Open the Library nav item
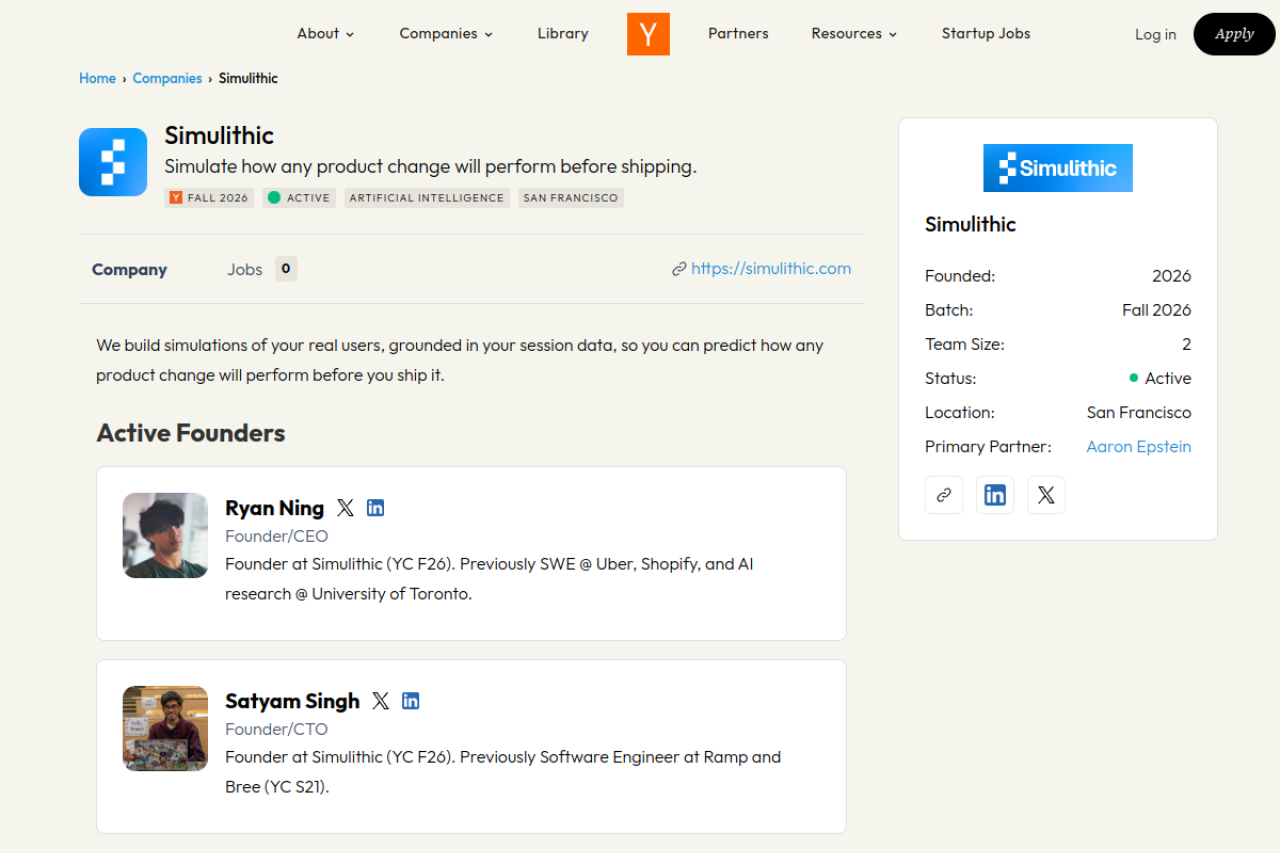Viewport: 1280px width, 853px height. [x=563, y=34]
